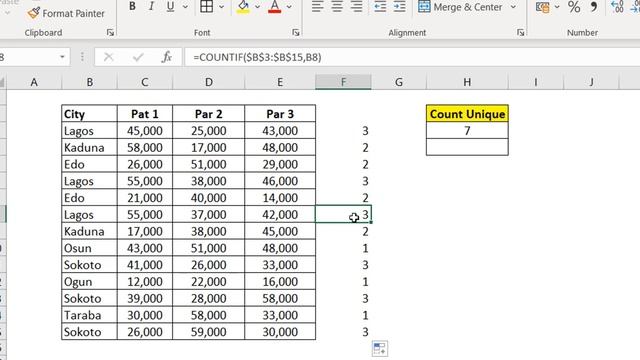Image resolution: width=640 pixels, height=360 pixels.
Task: Select the cell with 45,000 in Lagos row
Action: coord(145,131)
